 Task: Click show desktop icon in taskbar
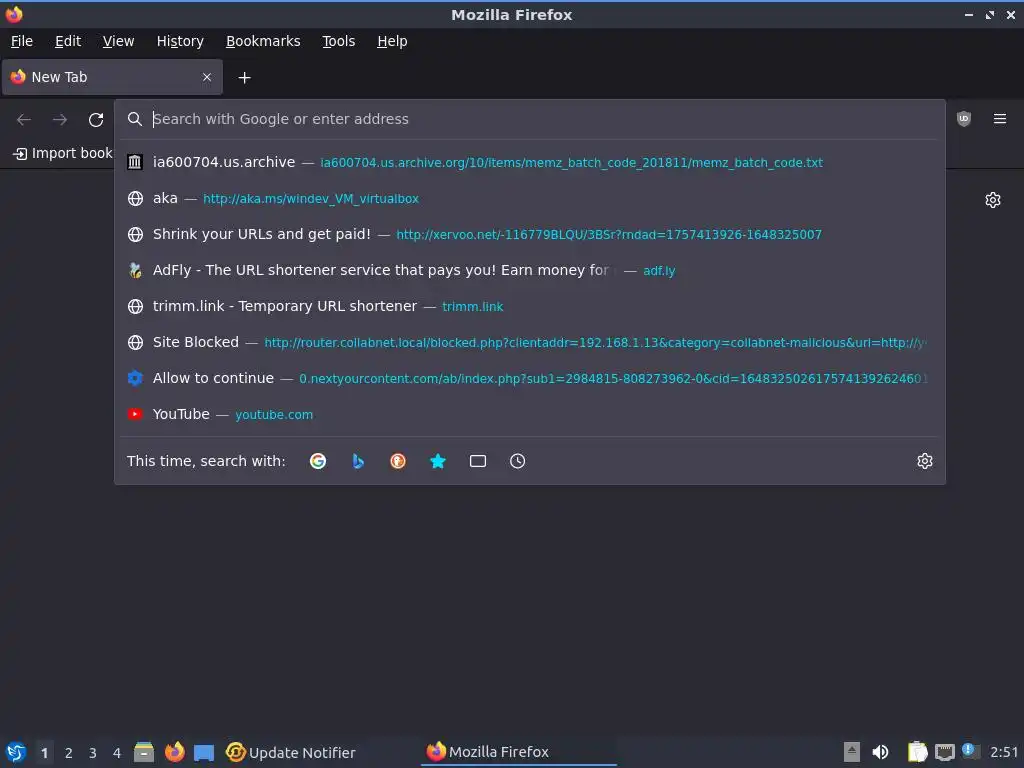tap(204, 752)
